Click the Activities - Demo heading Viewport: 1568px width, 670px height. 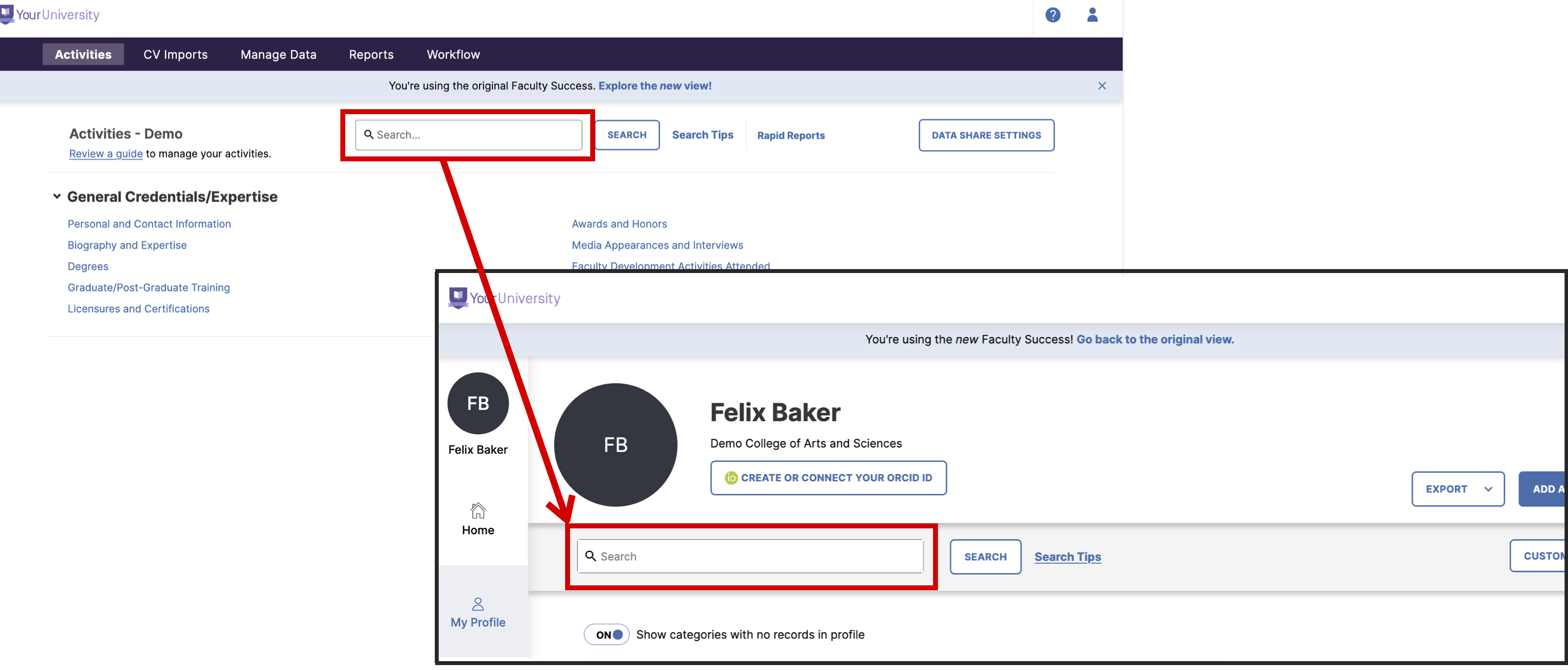point(126,133)
